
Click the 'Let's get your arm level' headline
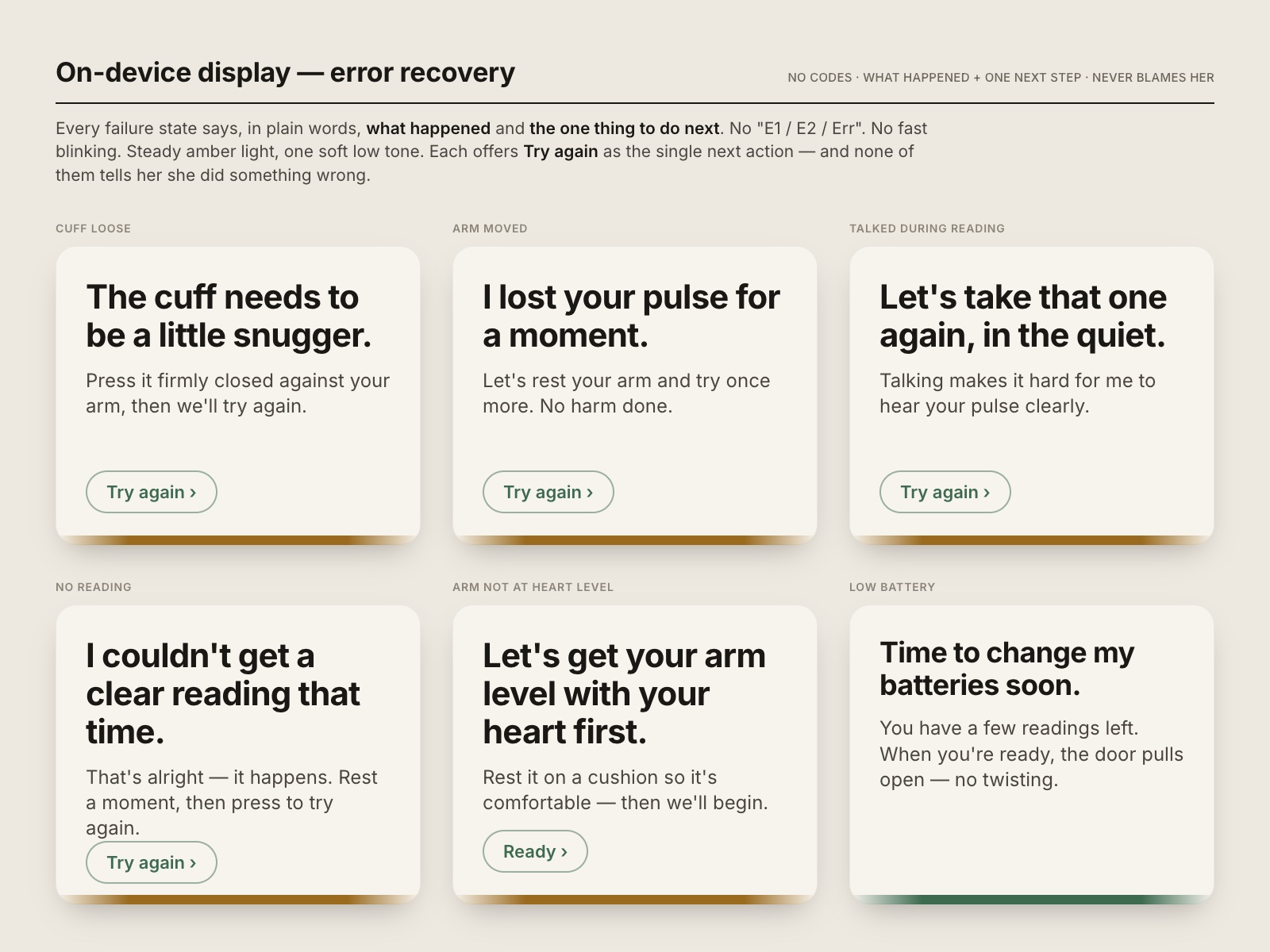pyautogui.click(x=624, y=693)
